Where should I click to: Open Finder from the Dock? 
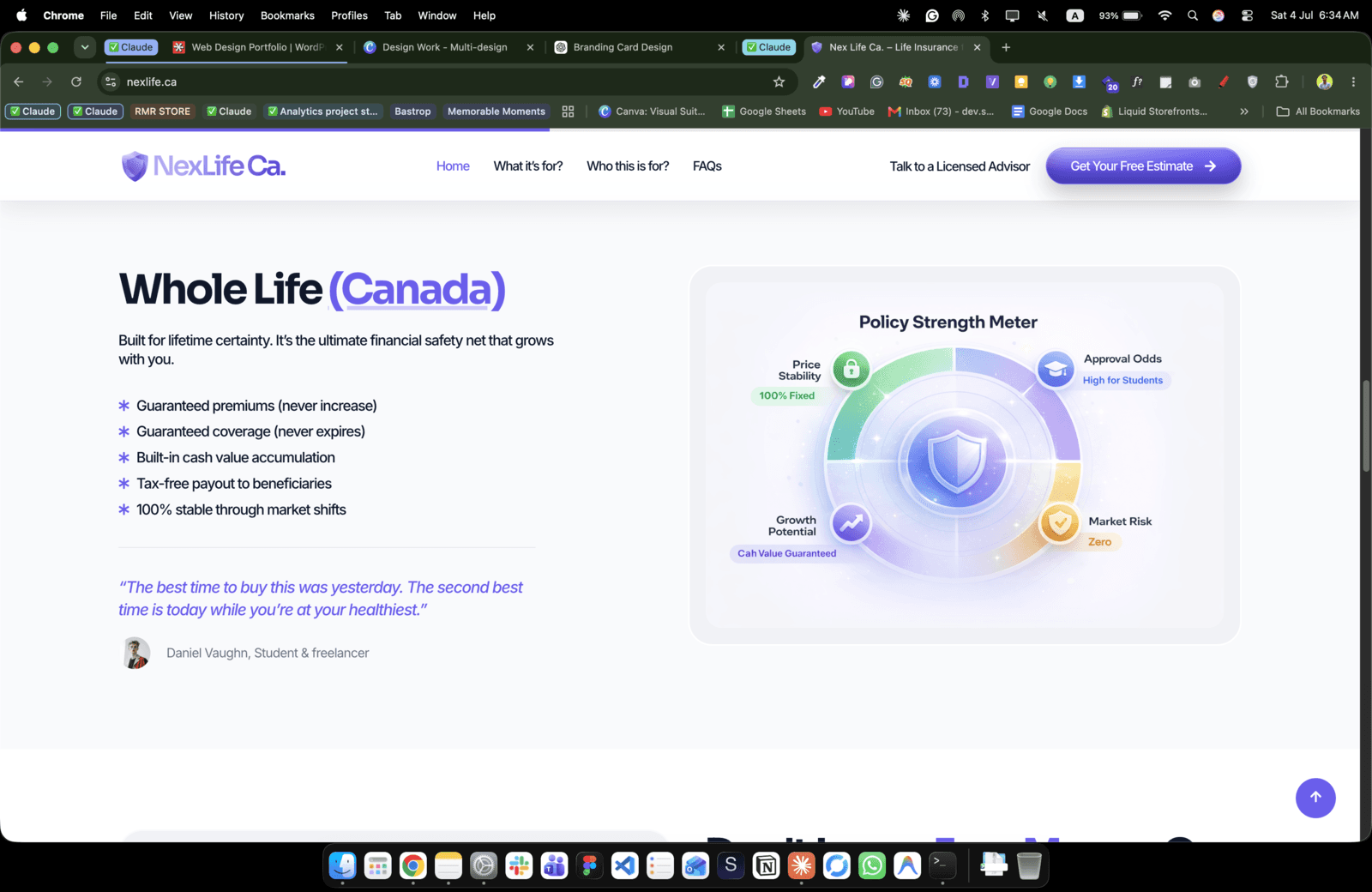click(x=343, y=865)
